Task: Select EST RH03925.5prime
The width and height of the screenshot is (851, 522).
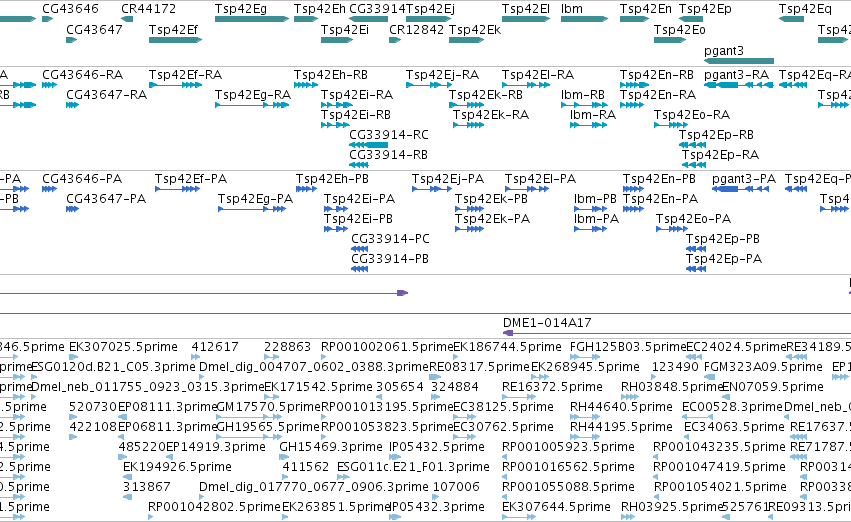Action: [673, 507]
